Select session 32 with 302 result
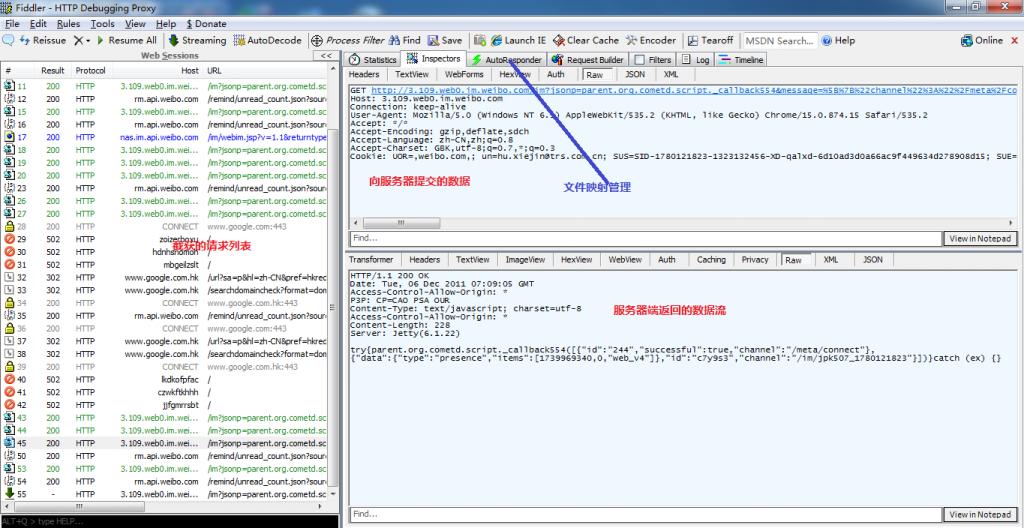Image resolution: width=1024 pixels, height=528 pixels. 165,278
